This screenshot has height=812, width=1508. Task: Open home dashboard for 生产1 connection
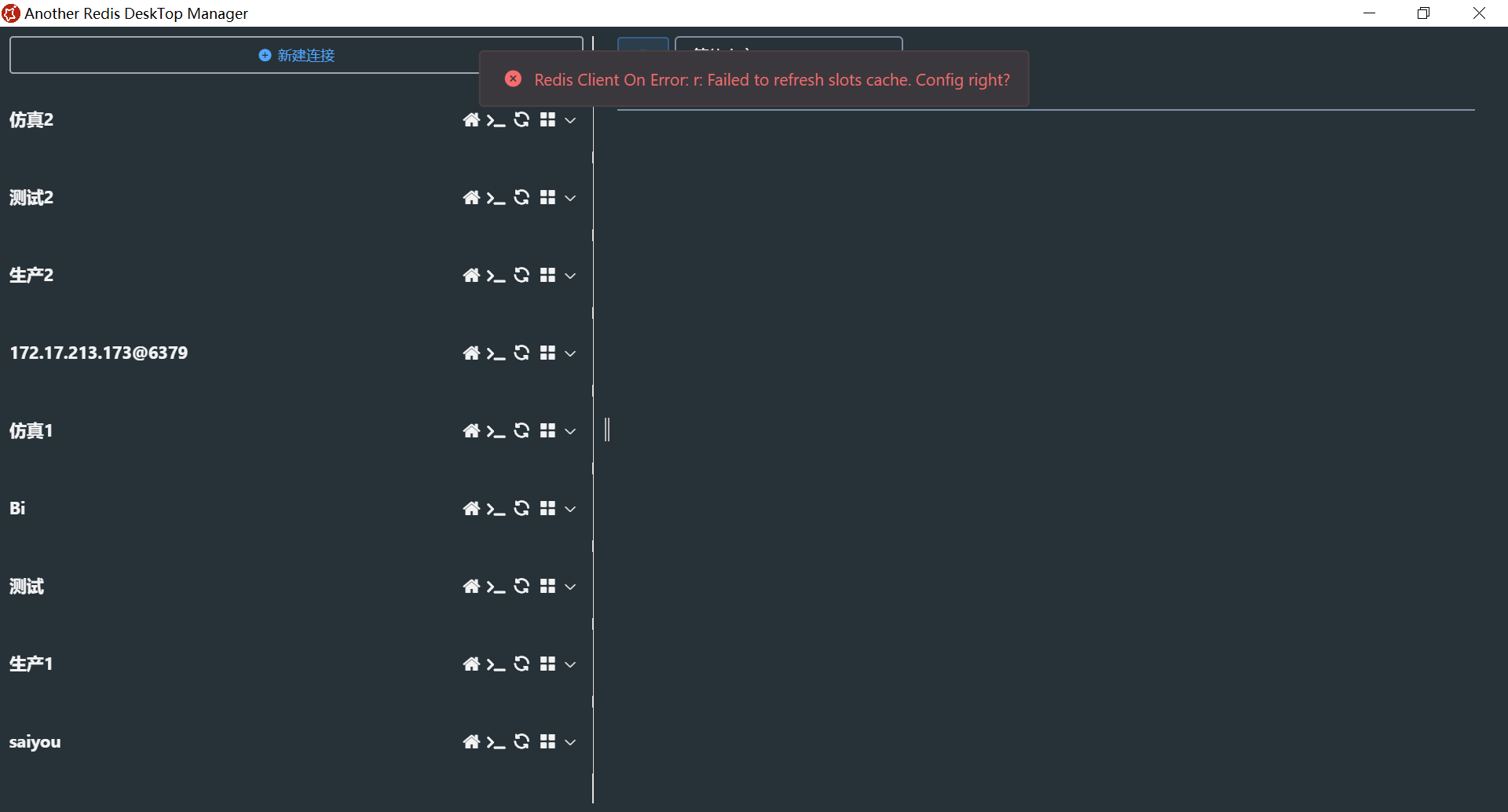coord(471,664)
